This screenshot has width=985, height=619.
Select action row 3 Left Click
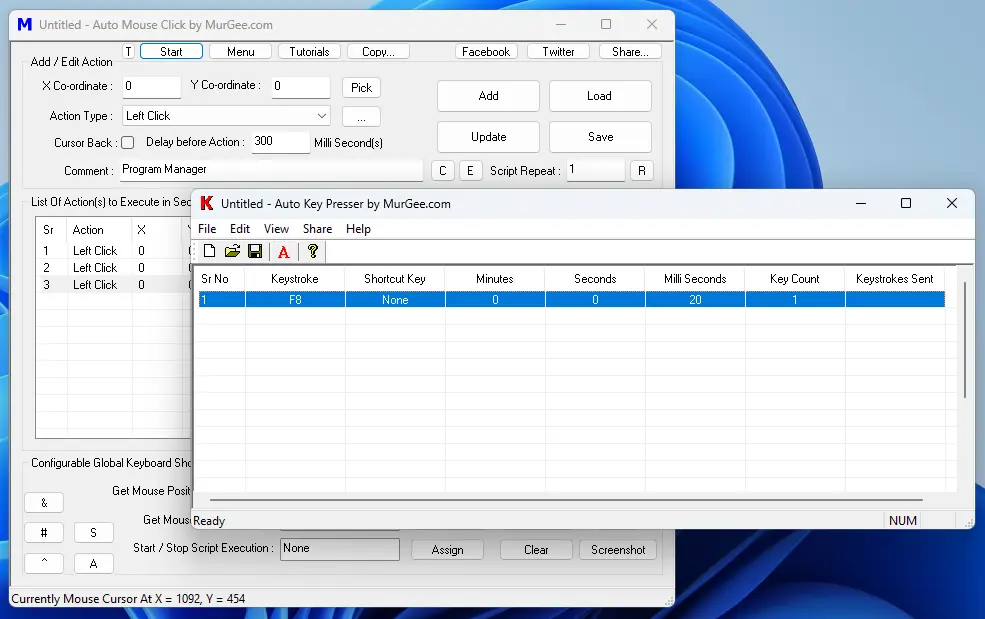pyautogui.click(x=114, y=285)
